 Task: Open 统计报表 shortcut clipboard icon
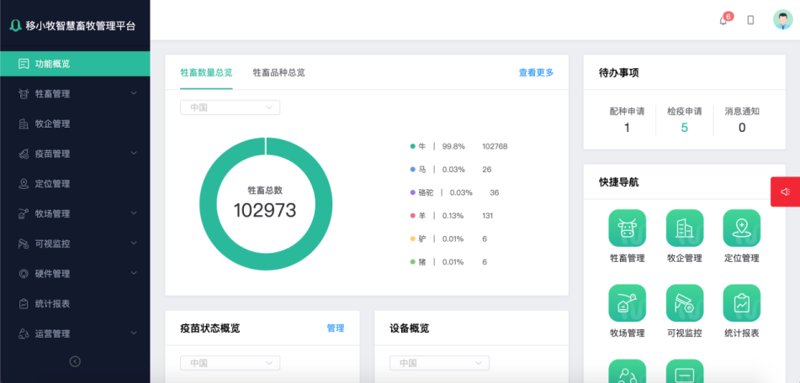point(742,303)
